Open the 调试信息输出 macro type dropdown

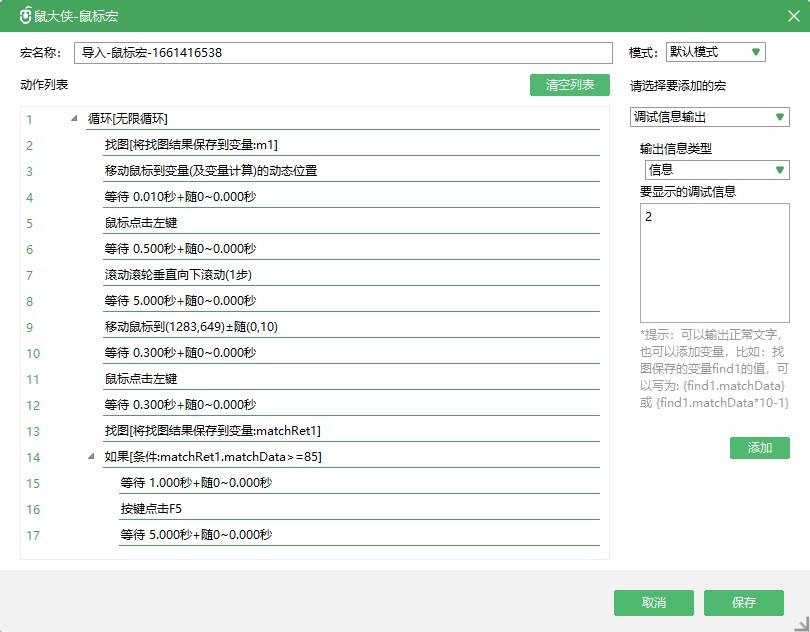tap(709, 117)
